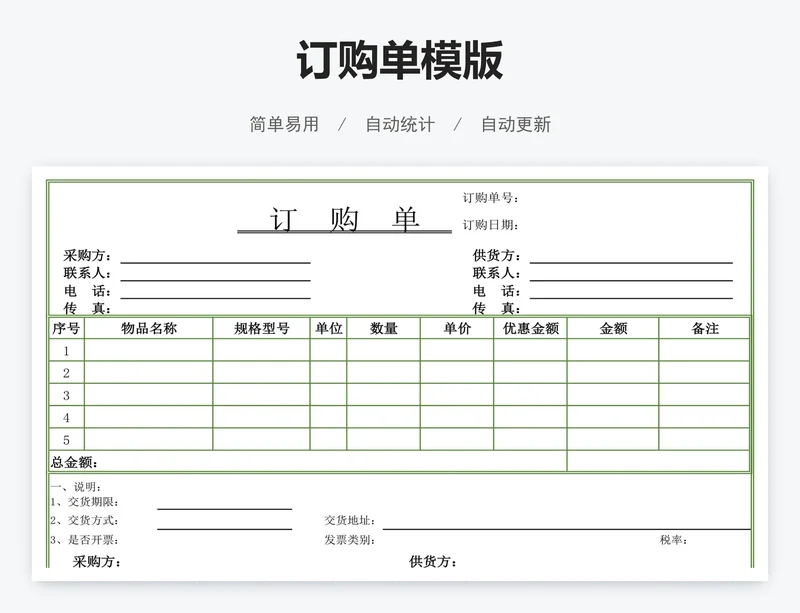Click the 自动统计 subtitle text
The image size is (800, 613).
[400, 125]
